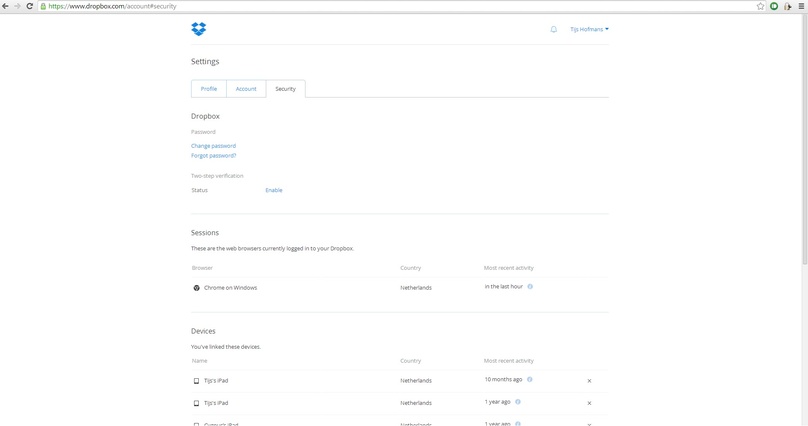Click info icon for second Tijs's iPad
Viewport: 808px width, 426px height.
518,402
